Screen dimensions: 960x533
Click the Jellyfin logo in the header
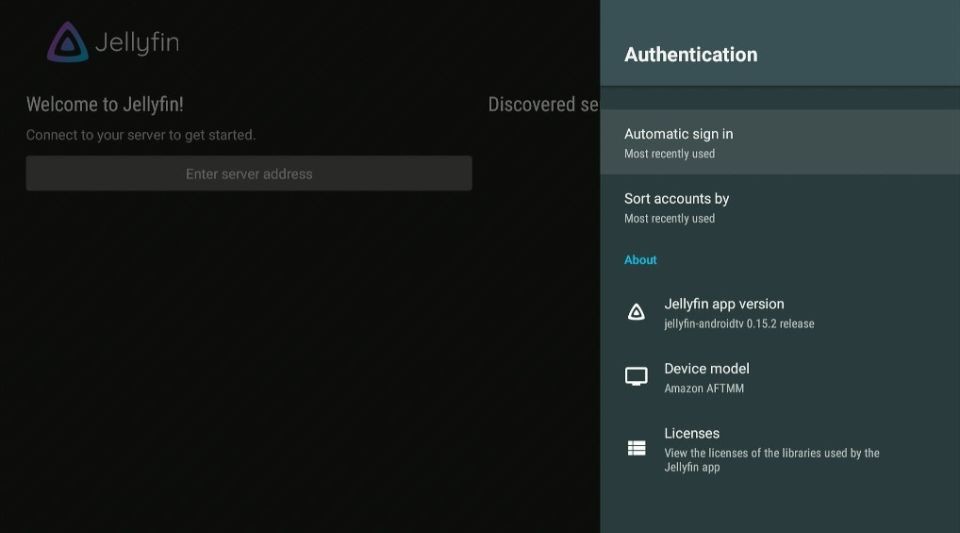pos(113,42)
